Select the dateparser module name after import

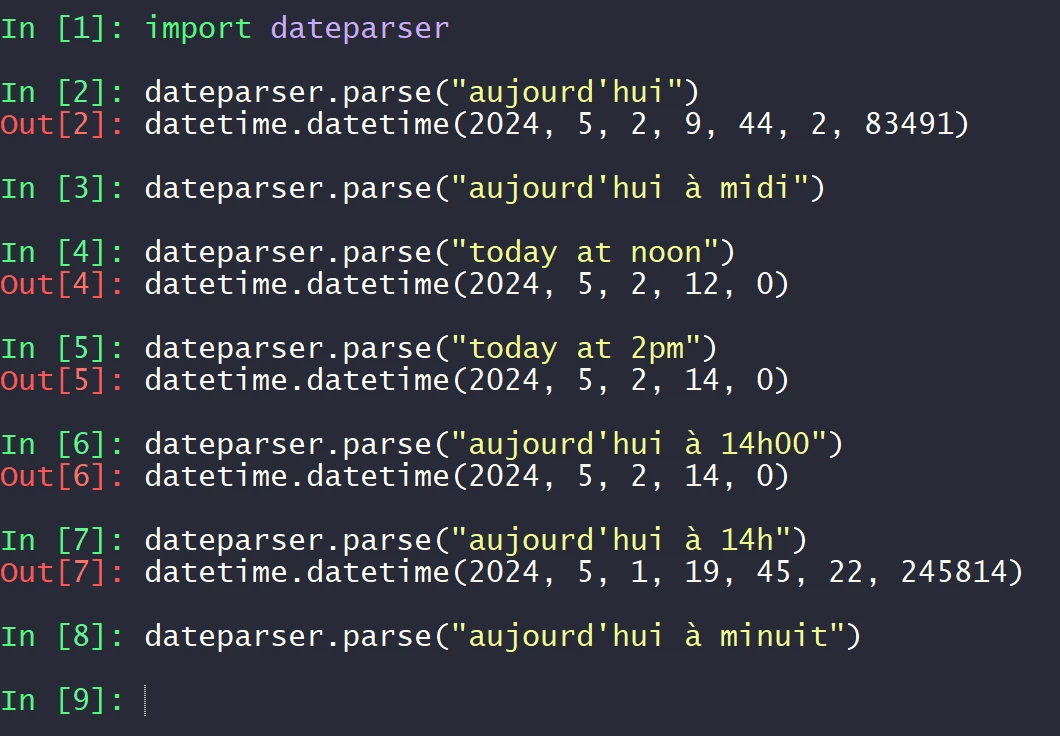click(x=360, y=28)
